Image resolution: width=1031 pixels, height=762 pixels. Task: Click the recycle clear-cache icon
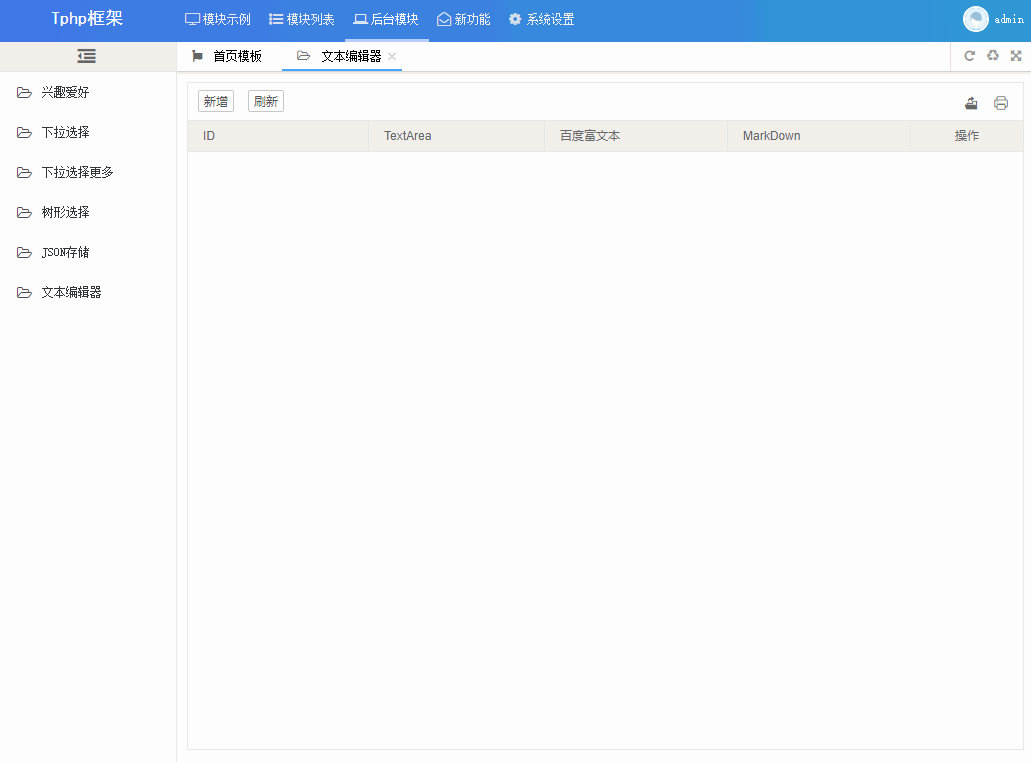(993, 56)
